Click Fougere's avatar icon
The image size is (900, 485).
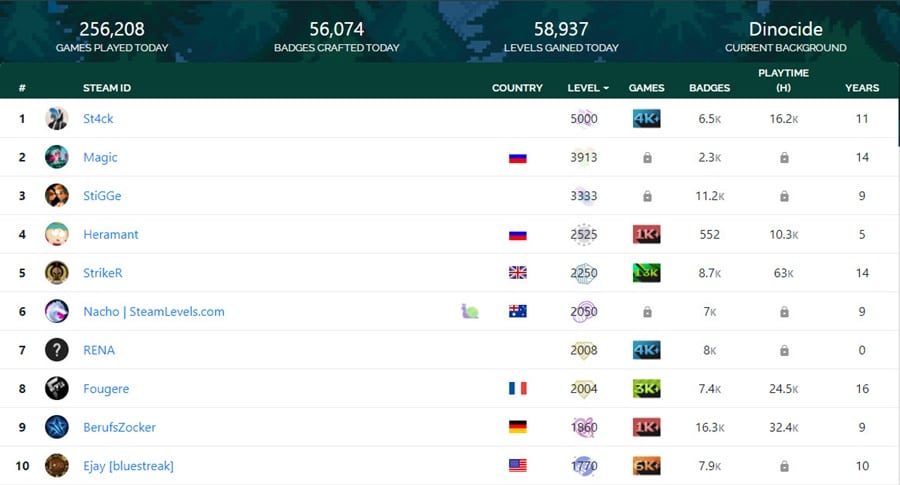[57, 388]
